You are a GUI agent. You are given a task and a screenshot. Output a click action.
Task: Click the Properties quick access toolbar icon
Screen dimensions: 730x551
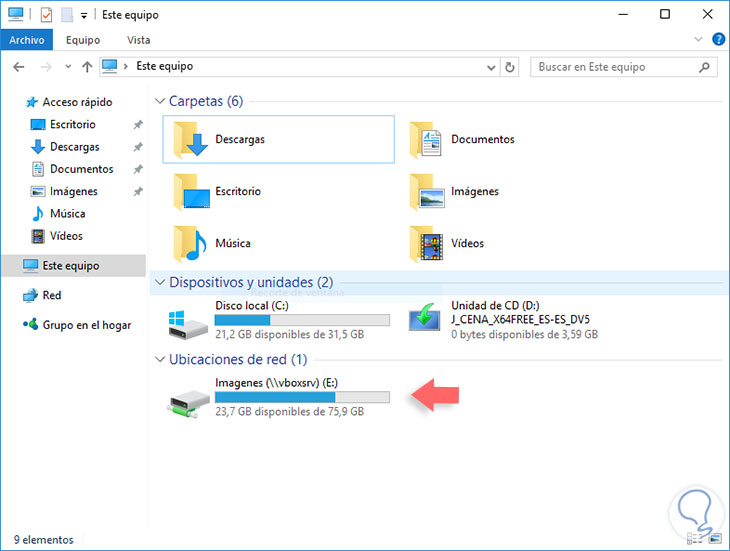pyautogui.click(x=46, y=15)
